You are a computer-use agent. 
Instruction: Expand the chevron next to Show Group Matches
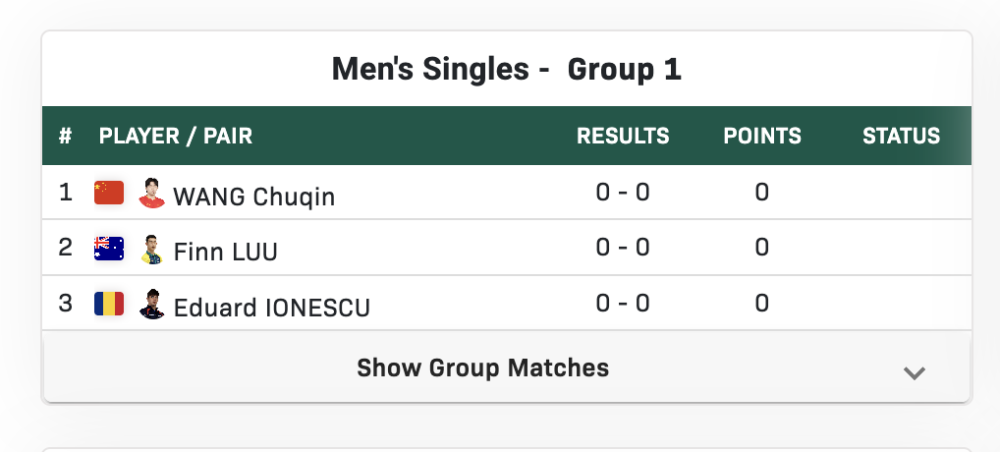click(x=913, y=373)
